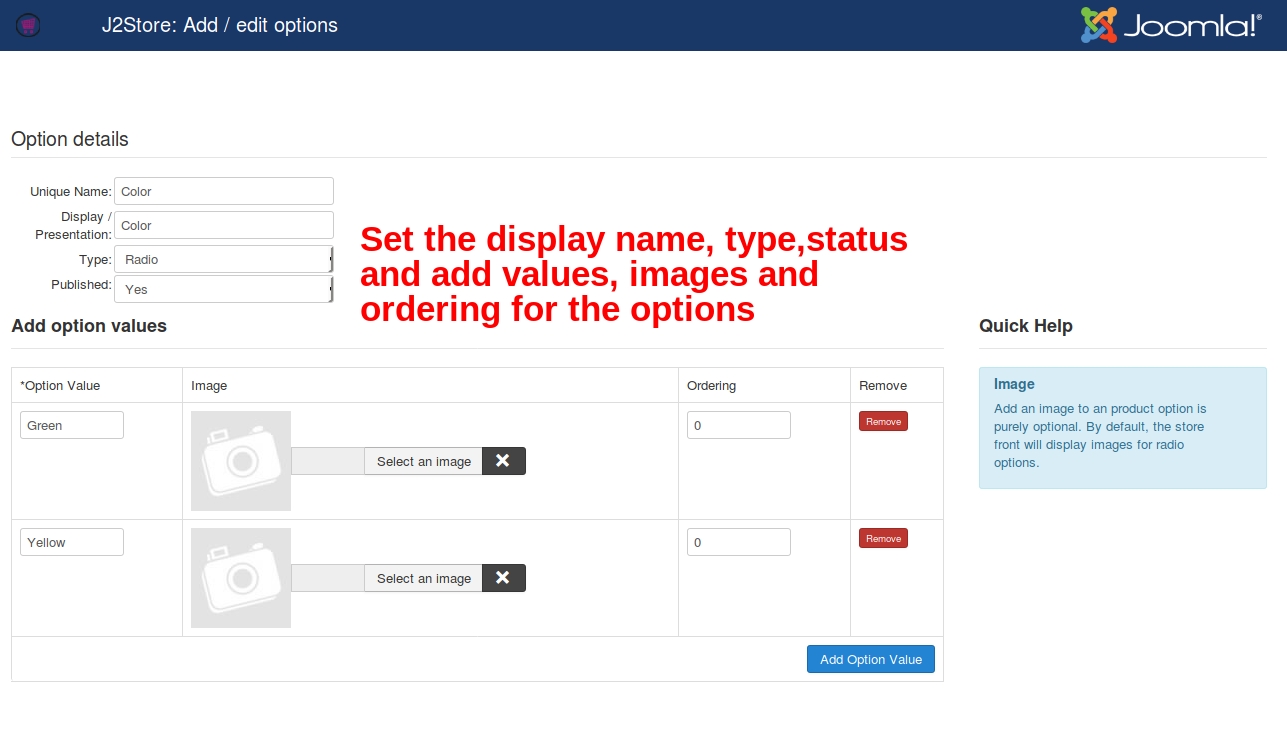
Task: Click the Quick Help description paragraph
Action: coord(1100,436)
